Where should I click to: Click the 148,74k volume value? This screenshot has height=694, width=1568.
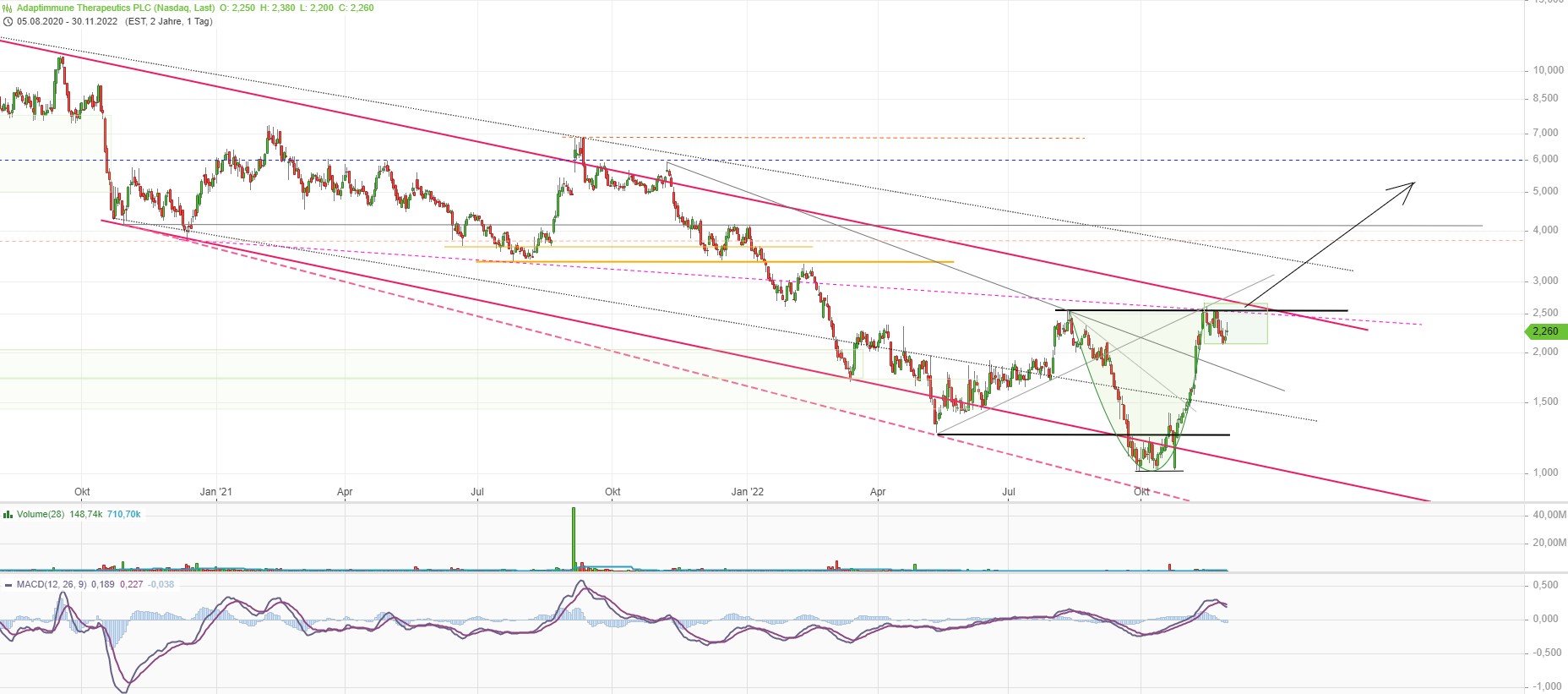86,514
